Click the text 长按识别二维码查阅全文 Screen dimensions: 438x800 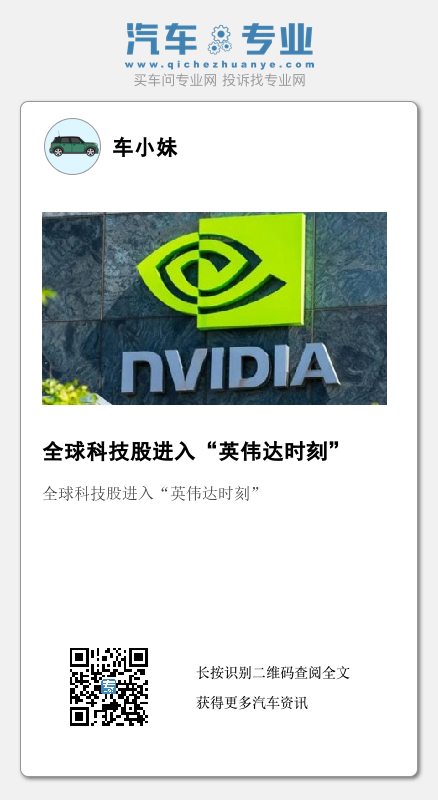coord(273,672)
